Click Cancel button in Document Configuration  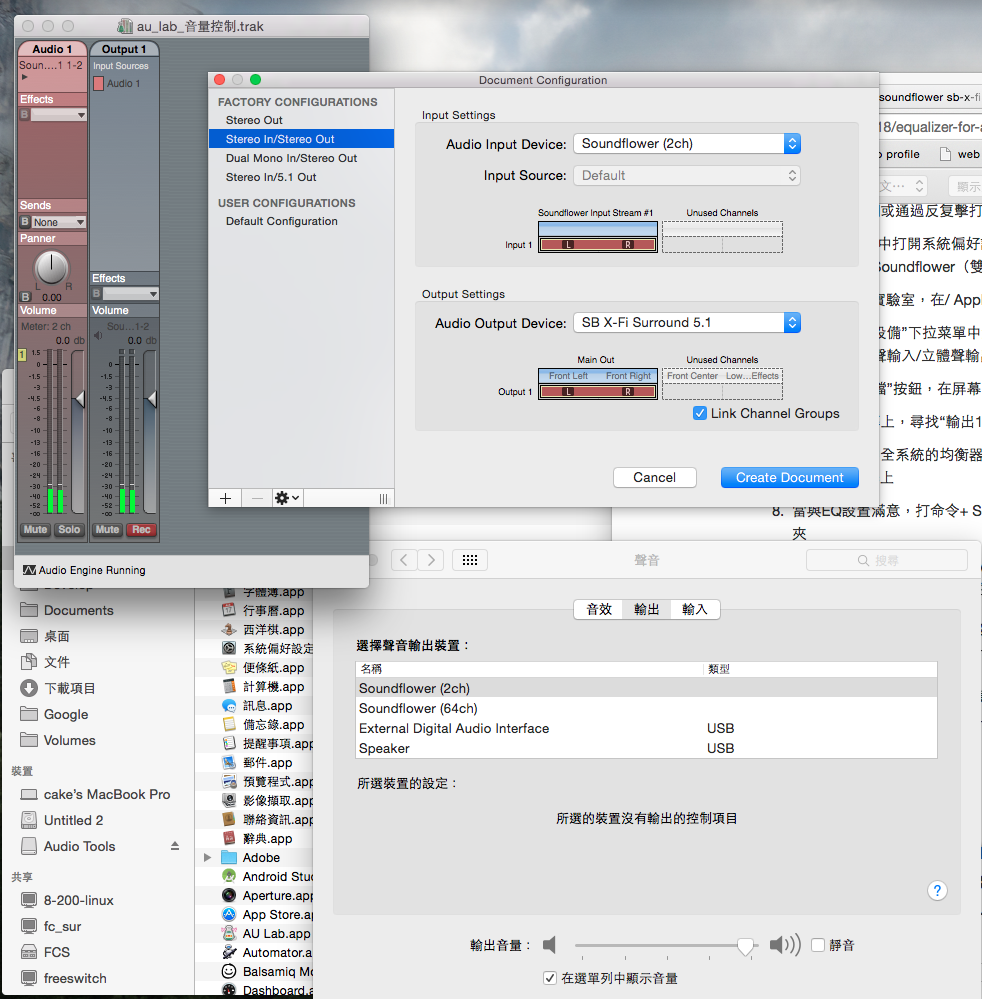(654, 477)
